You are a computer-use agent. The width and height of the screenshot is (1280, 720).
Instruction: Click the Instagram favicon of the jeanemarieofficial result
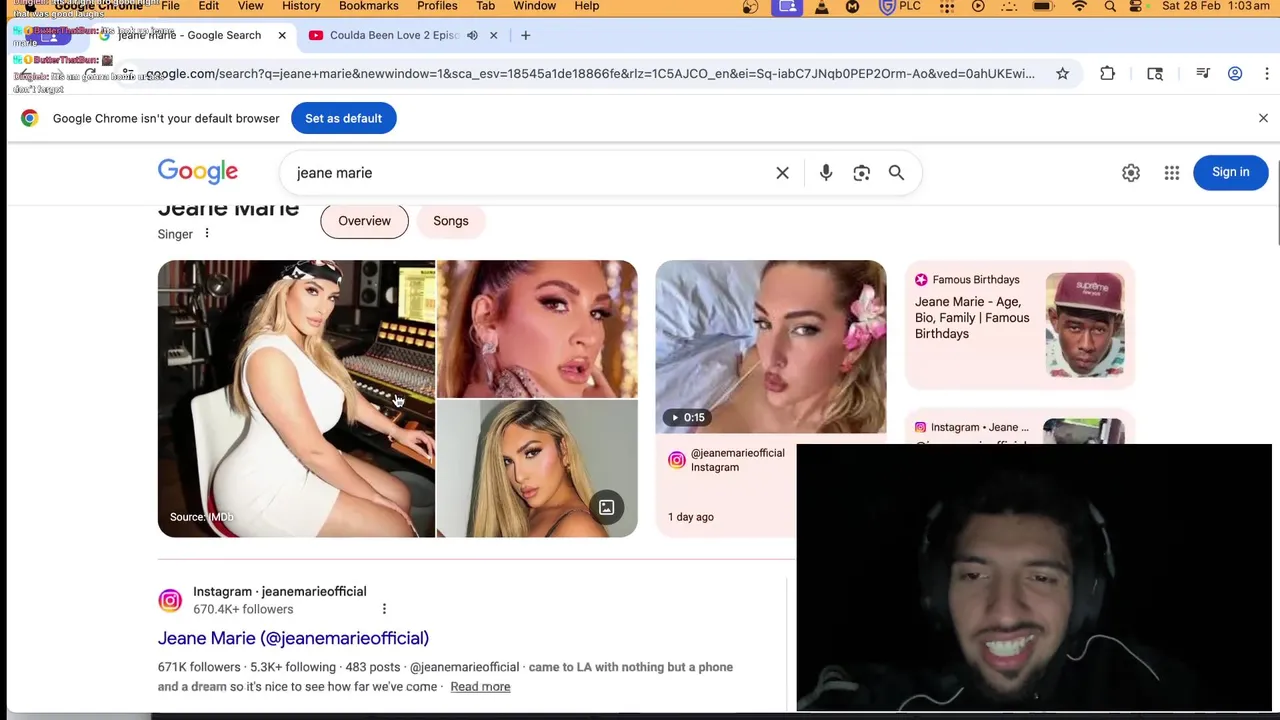[170, 600]
